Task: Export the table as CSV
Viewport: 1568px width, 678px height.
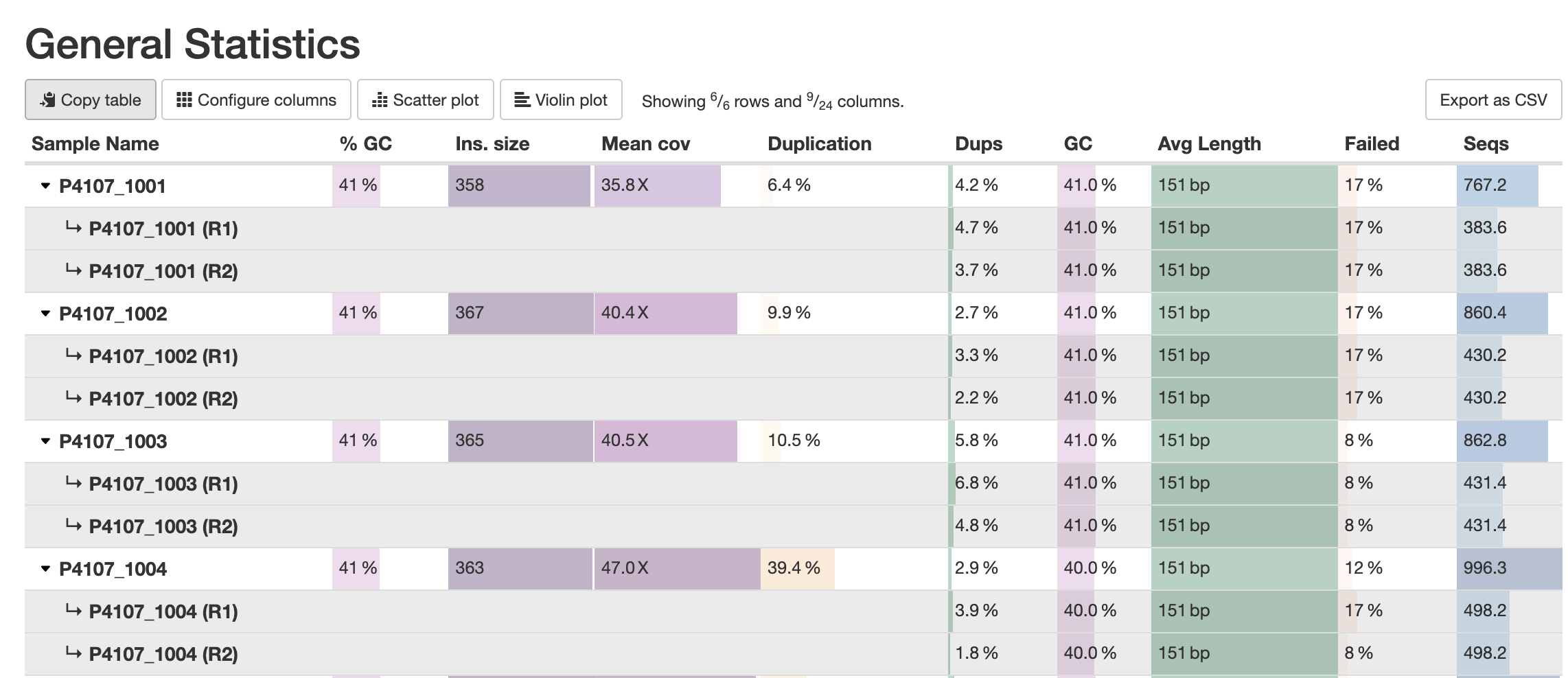Action: (1493, 100)
